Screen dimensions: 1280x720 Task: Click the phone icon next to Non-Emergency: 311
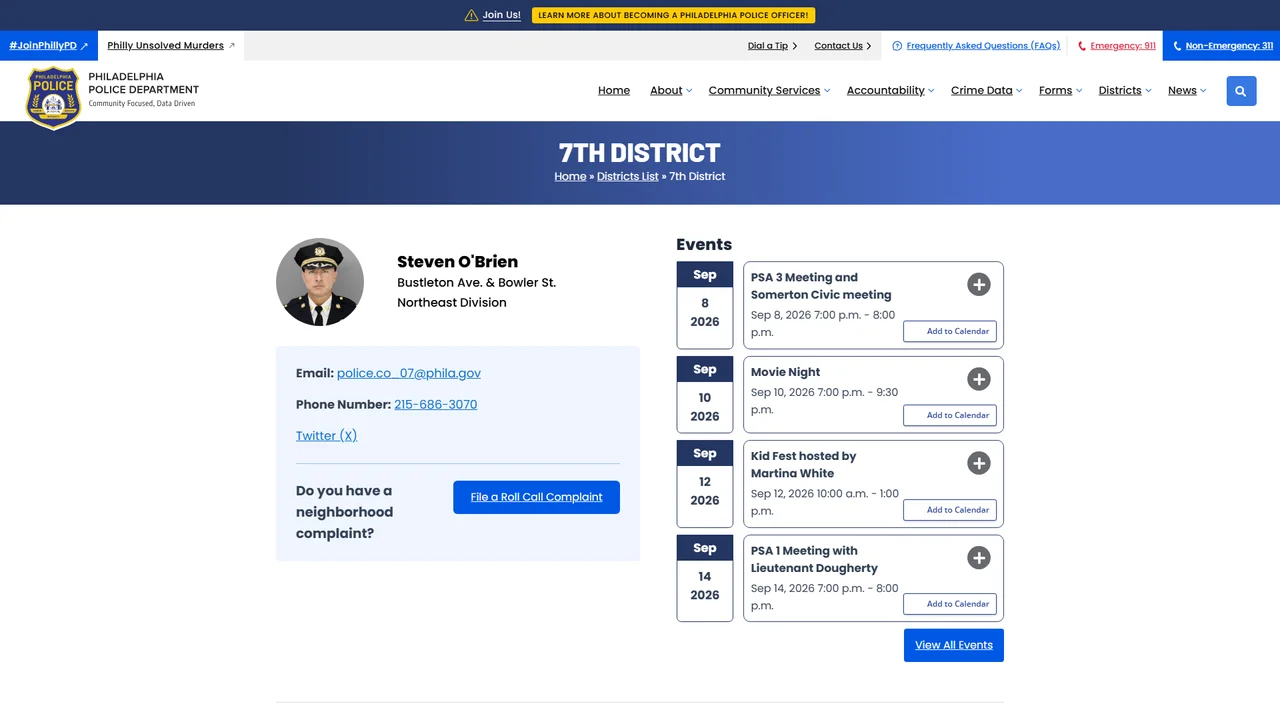click(1177, 46)
